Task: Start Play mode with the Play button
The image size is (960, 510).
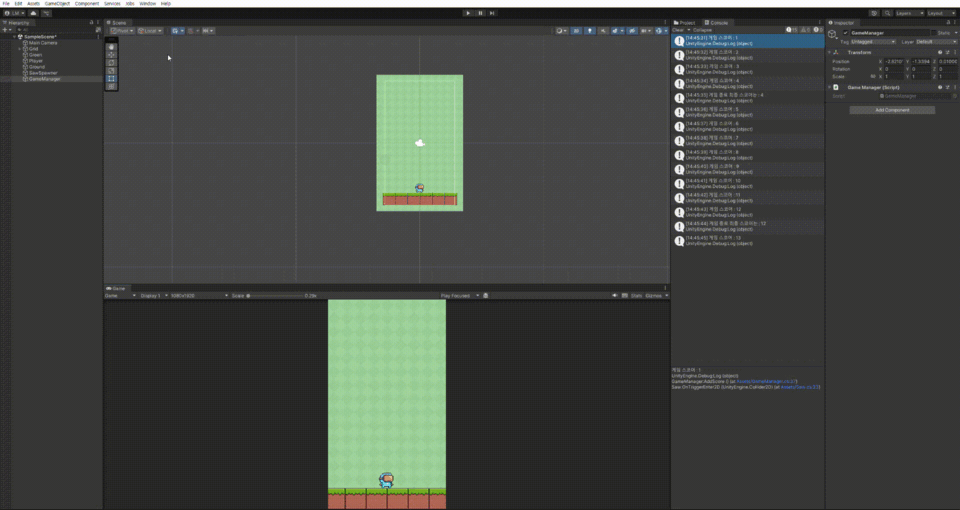Action: click(x=468, y=13)
